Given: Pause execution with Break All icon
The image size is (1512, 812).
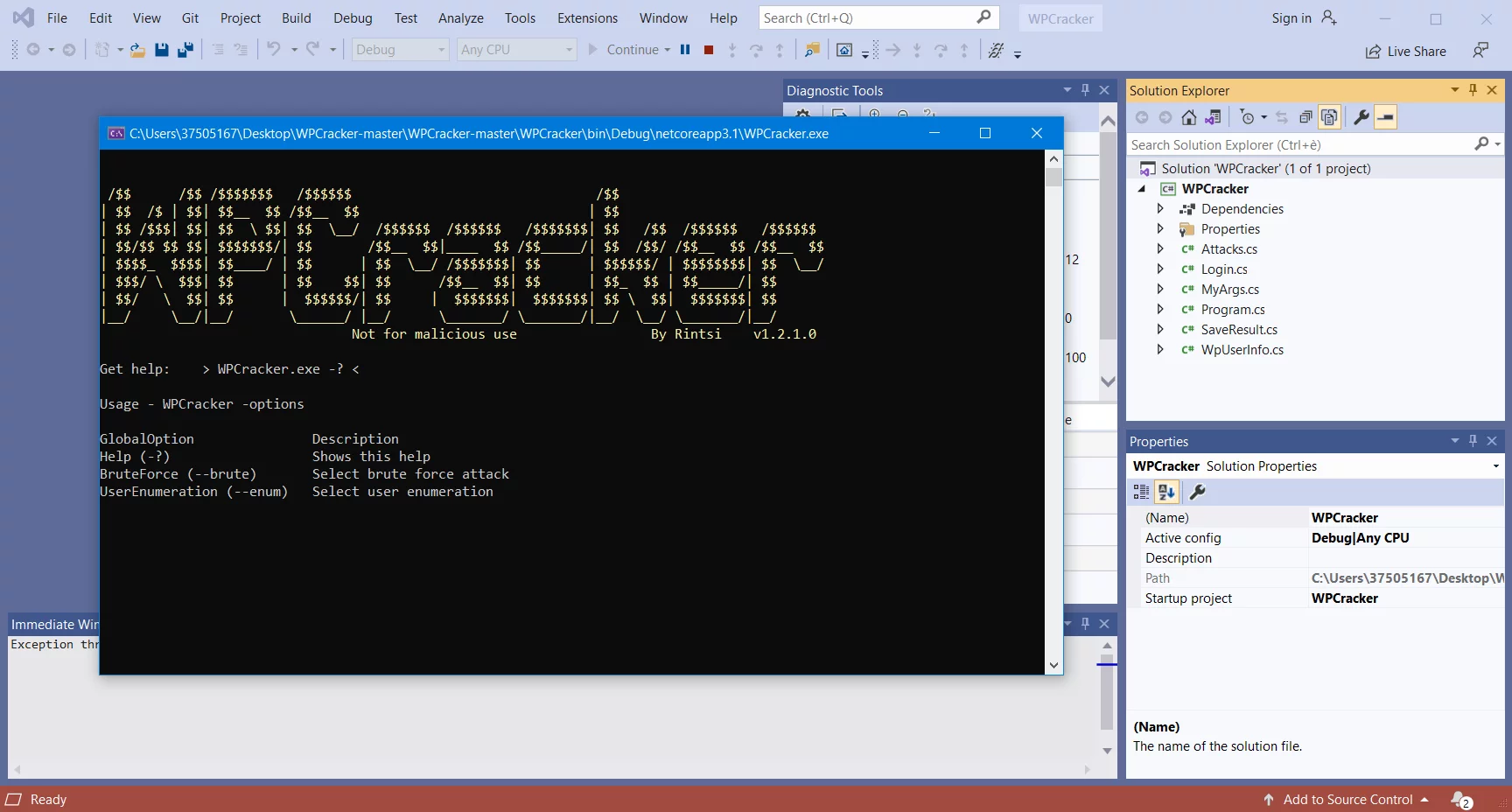Looking at the screenshot, I should pyautogui.click(x=685, y=50).
